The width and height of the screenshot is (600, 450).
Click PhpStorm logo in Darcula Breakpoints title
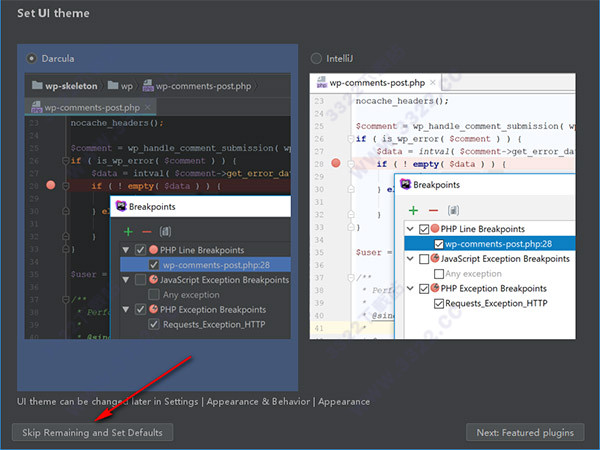pyautogui.click(x=121, y=206)
